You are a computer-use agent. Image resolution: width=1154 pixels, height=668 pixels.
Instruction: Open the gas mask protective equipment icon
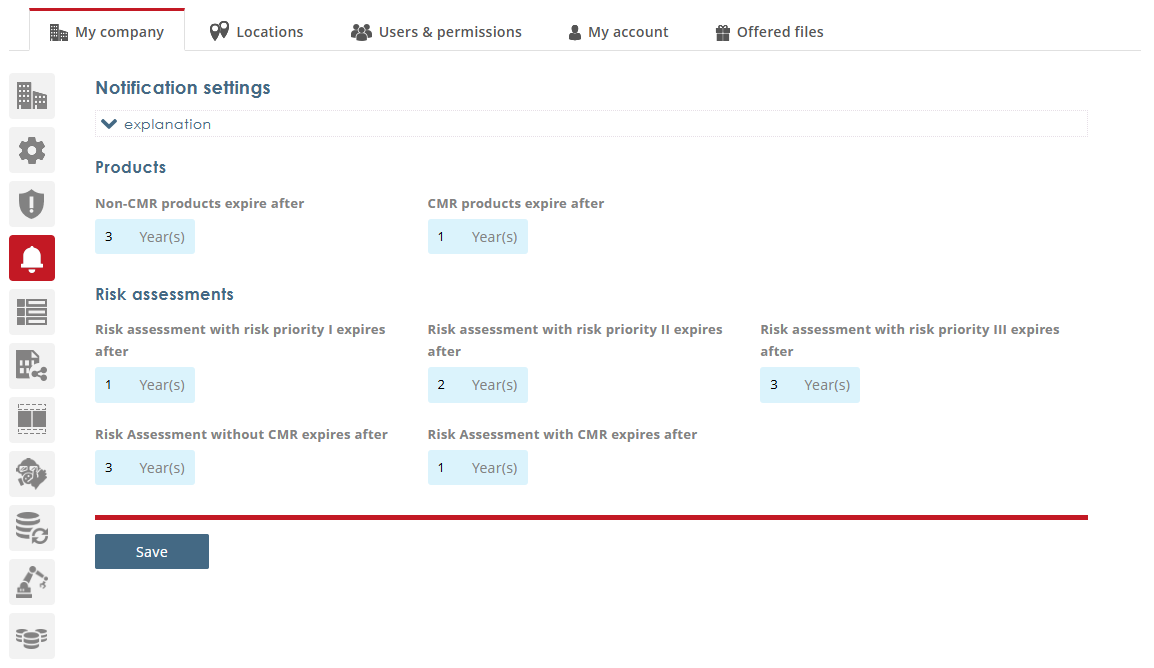coord(32,474)
